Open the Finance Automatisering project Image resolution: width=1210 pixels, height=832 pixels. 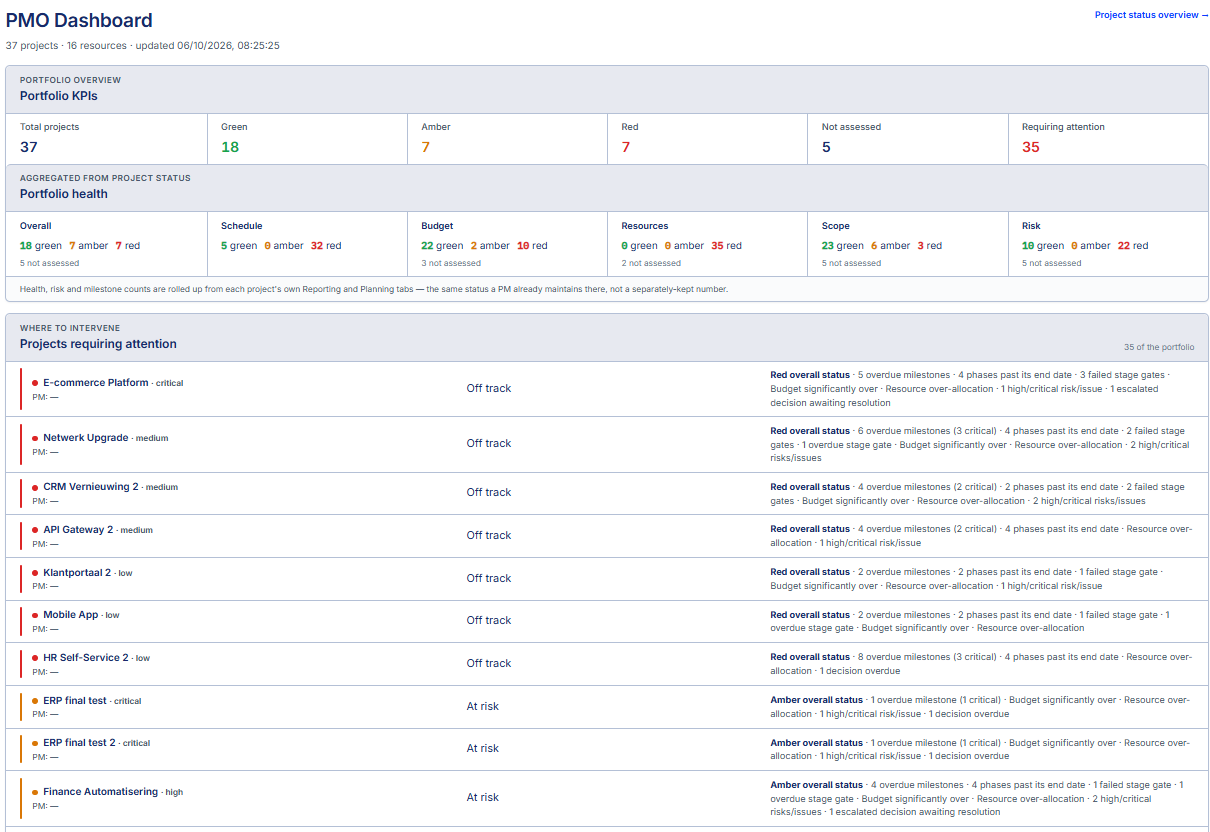[101, 792]
